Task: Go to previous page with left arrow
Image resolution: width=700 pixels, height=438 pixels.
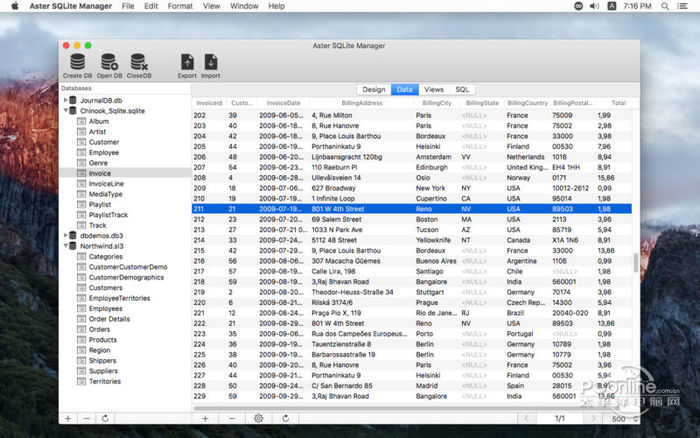Action: click(x=527, y=418)
